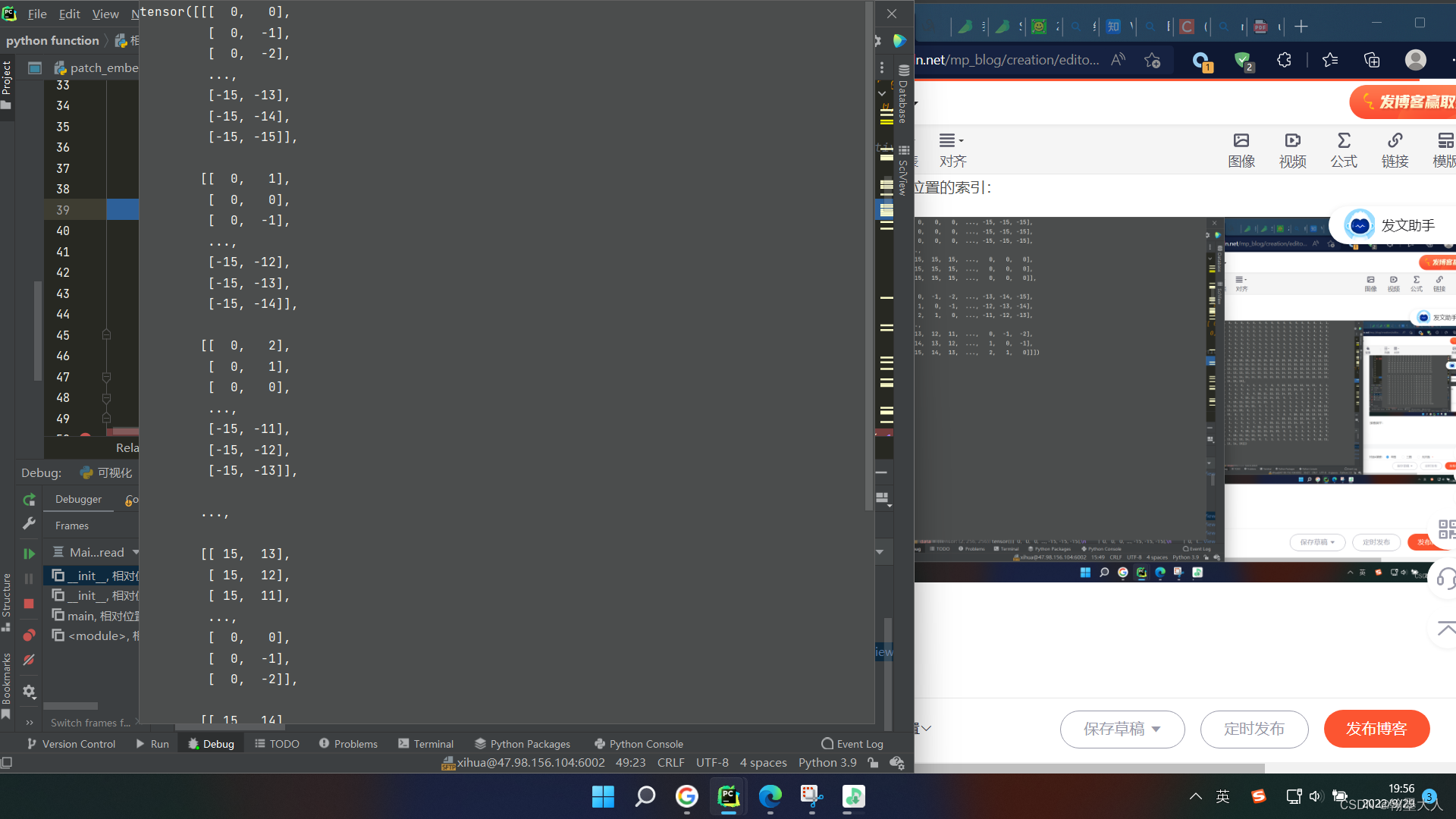The width and height of the screenshot is (1456, 819).
Task: Click the Rerun debug icon
Action: (x=29, y=500)
